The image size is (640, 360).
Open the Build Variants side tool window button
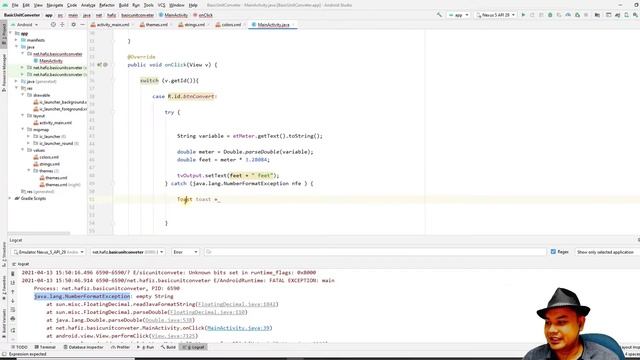(x=4, y=324)
